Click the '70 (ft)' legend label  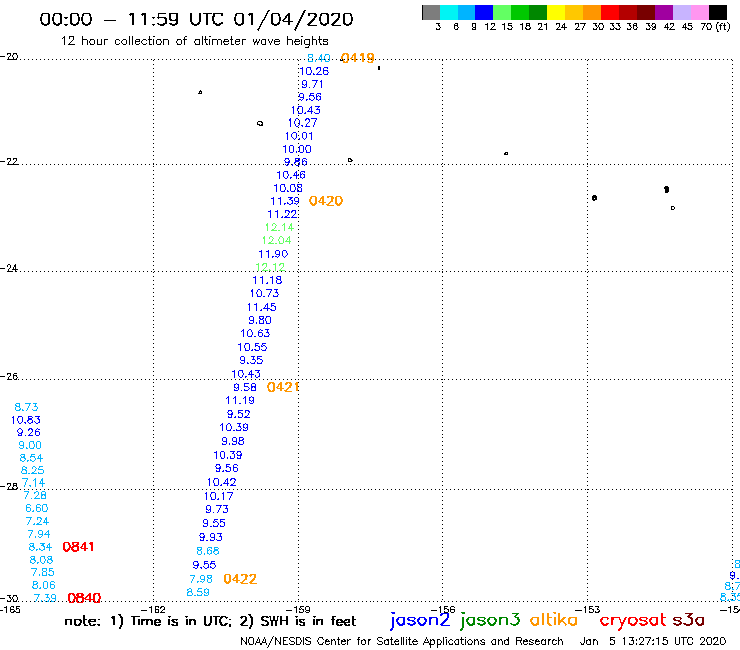tap(715, 26)
